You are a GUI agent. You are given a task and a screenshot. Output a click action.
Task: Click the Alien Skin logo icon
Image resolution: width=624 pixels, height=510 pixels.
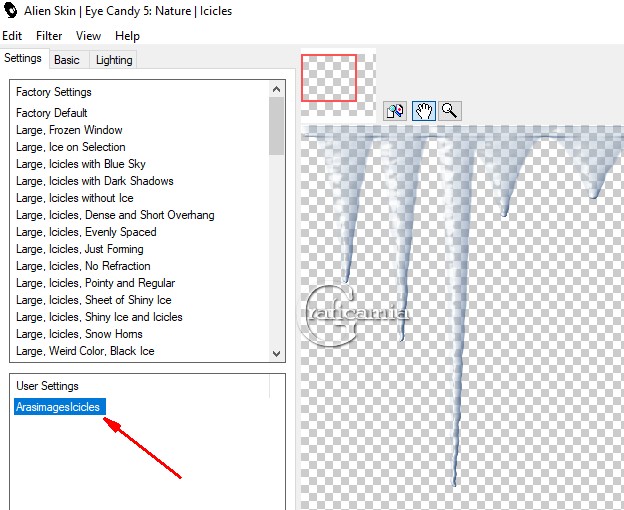(x=10, y=10)
